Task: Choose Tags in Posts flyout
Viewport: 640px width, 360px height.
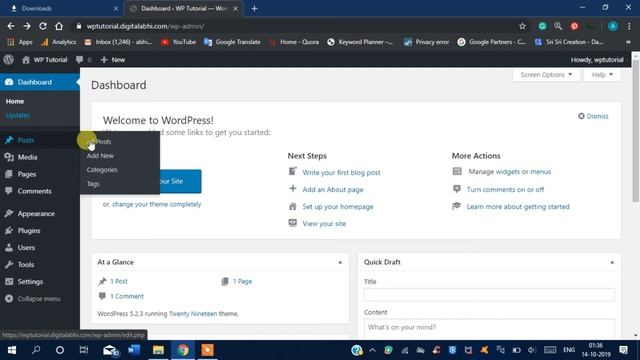Action: point(93,184)
